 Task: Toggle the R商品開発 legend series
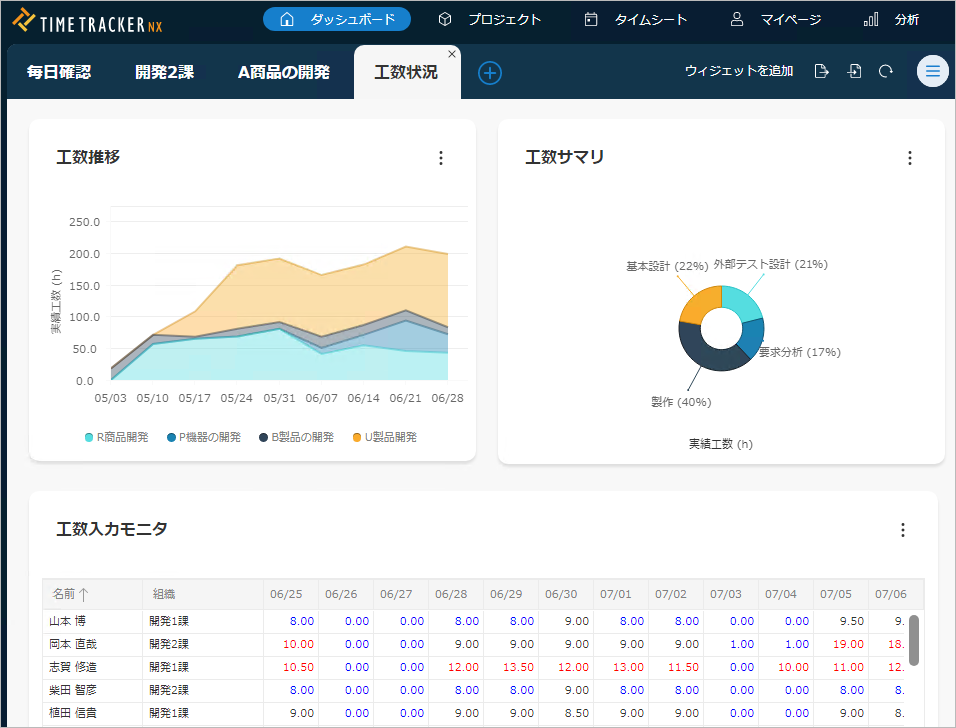tap(117, 437)
